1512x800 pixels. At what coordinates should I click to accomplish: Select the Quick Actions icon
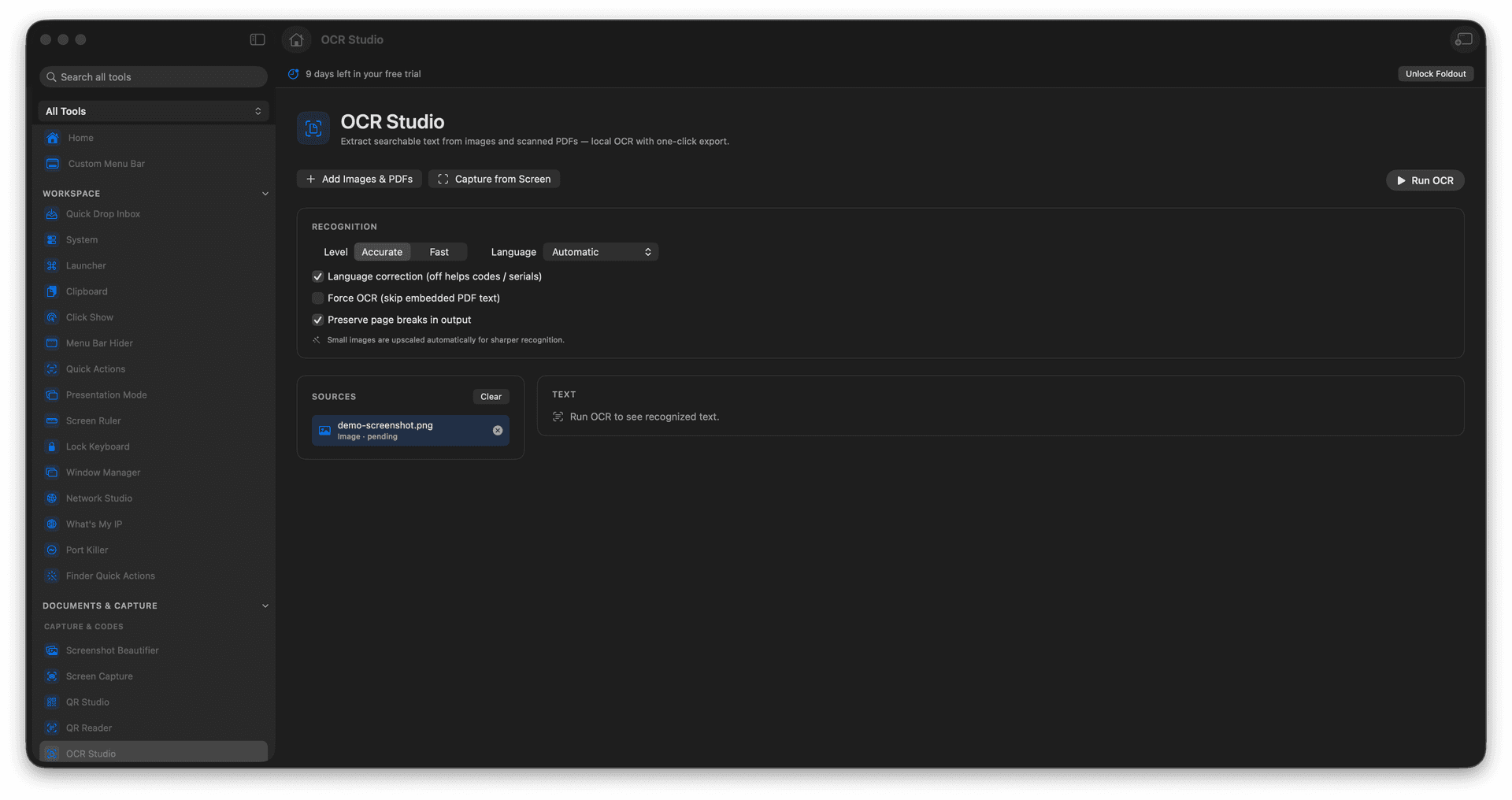[52, 369]
